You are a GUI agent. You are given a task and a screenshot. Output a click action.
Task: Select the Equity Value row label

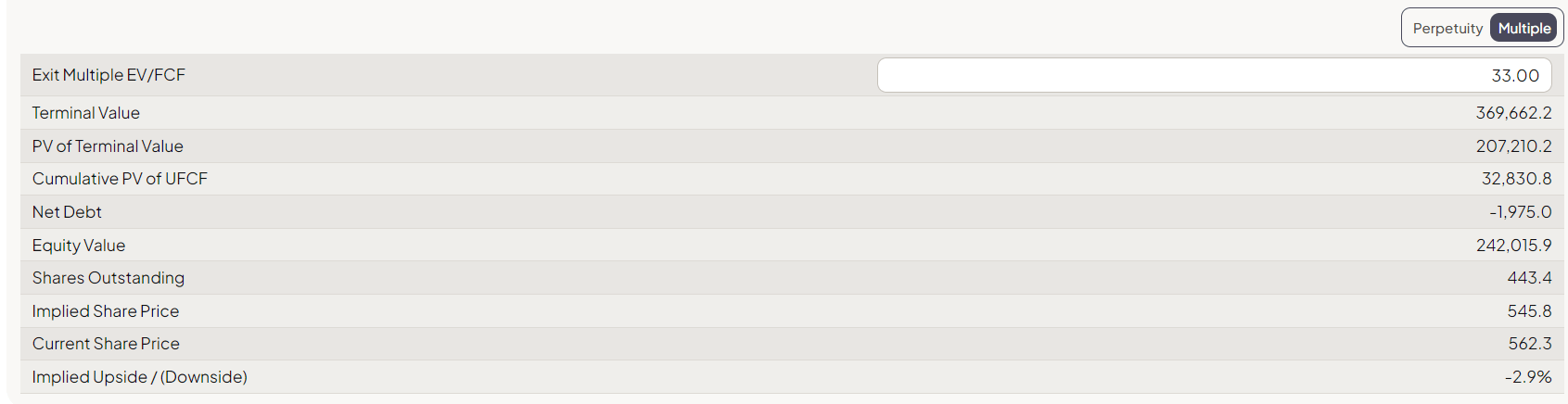point(79,246)
